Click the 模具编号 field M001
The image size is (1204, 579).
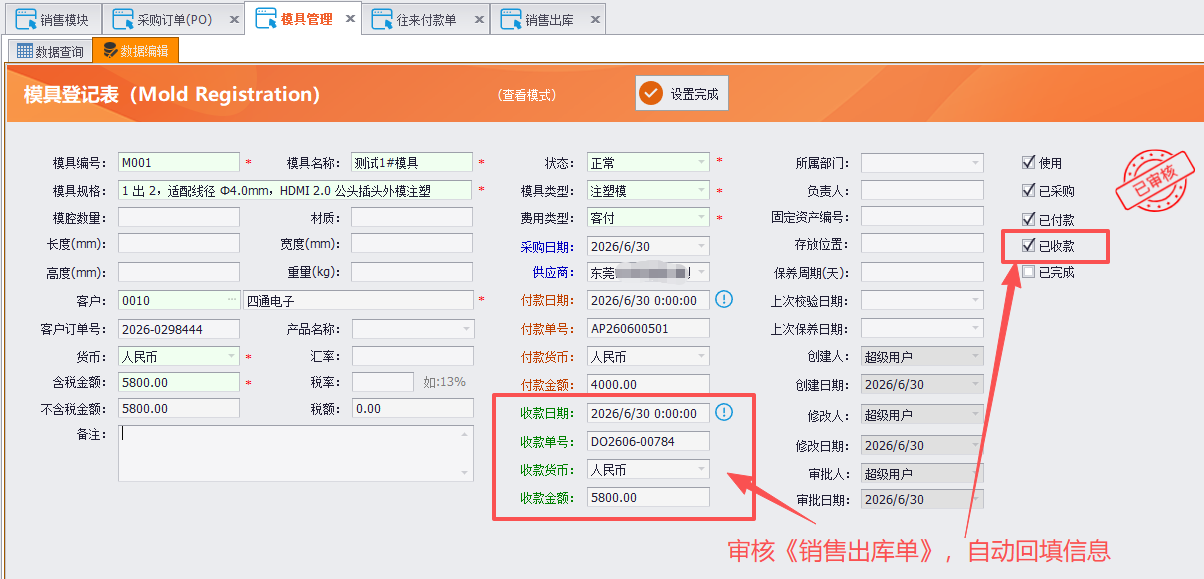179,162
